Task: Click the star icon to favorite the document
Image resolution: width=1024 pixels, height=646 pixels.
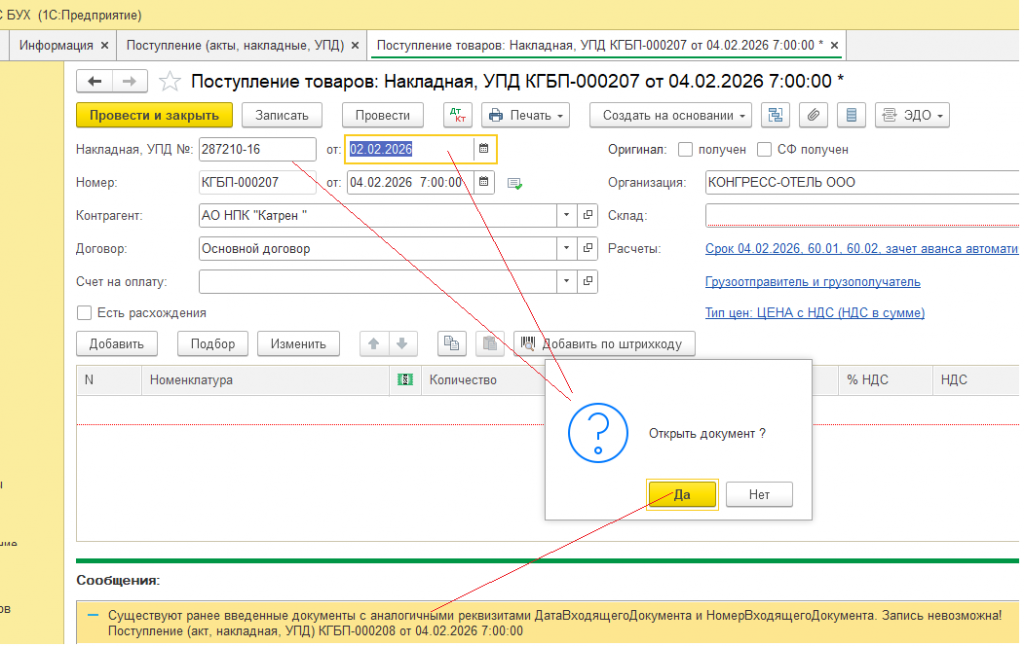Action: [169, 81]
